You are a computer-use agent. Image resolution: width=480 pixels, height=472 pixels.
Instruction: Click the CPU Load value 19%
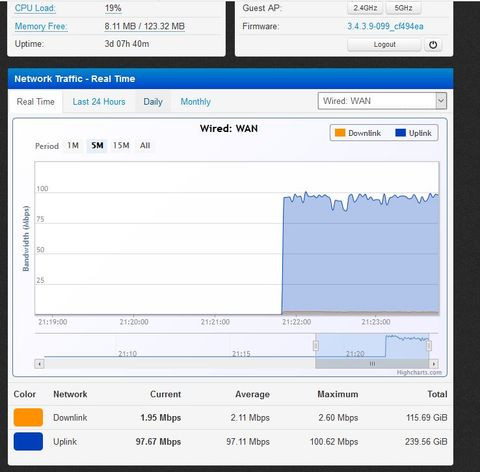pos(113,8)
